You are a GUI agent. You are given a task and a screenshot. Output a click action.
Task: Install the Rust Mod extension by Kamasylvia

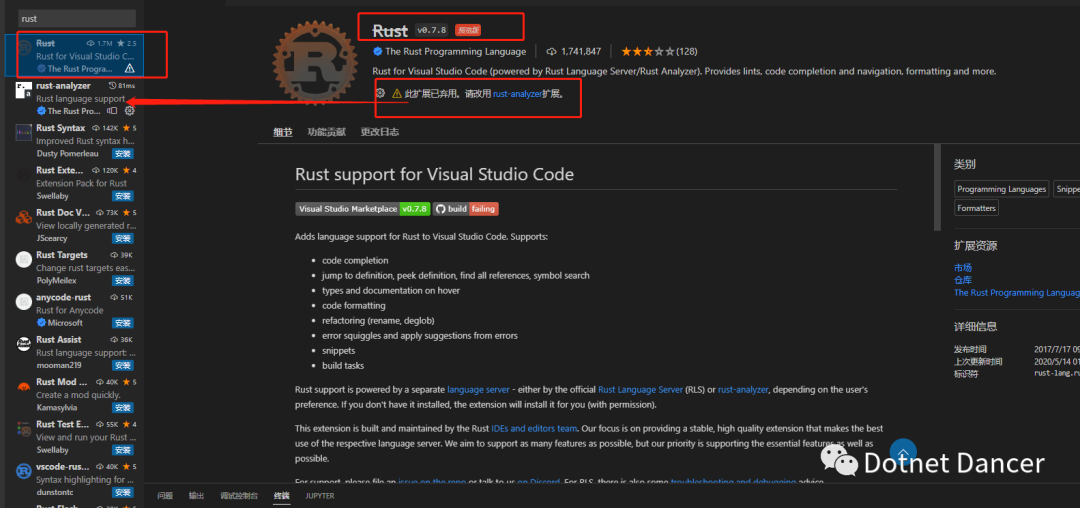123,408
